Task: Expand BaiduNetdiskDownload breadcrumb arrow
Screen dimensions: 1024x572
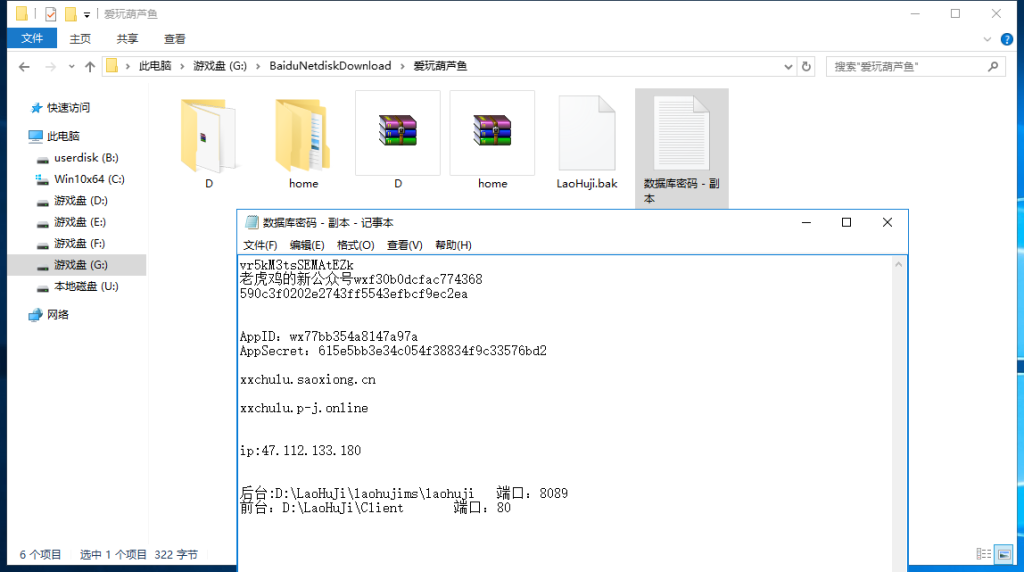Action: 402,66
